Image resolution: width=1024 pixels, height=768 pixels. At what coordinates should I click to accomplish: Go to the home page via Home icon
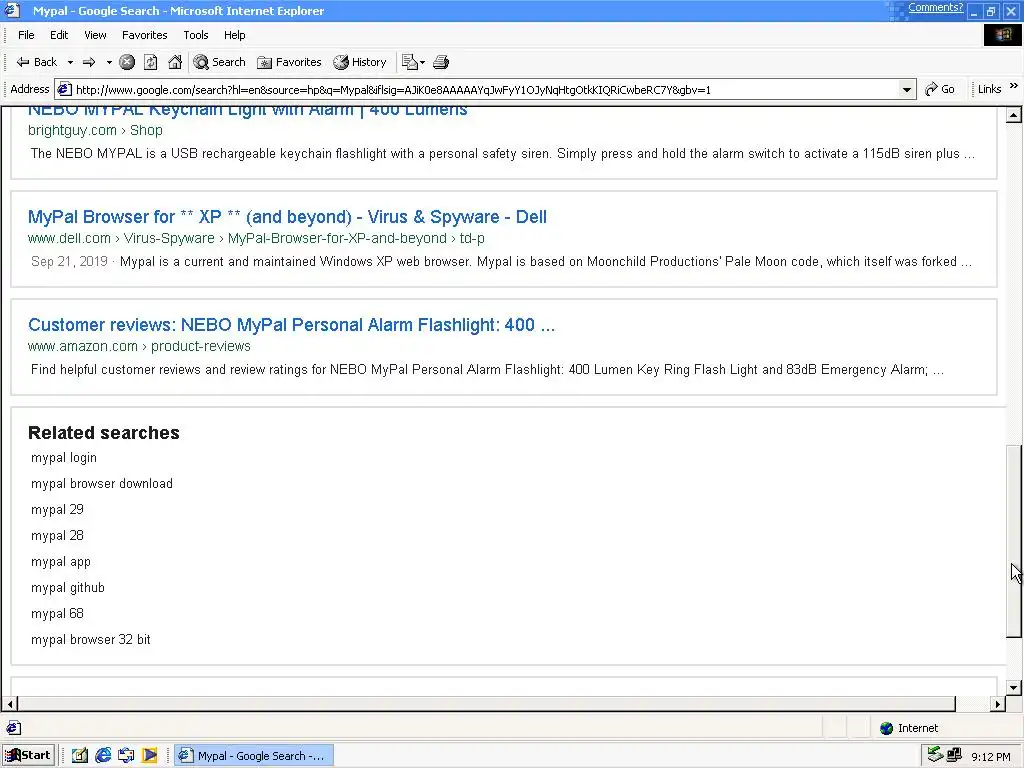174,62
